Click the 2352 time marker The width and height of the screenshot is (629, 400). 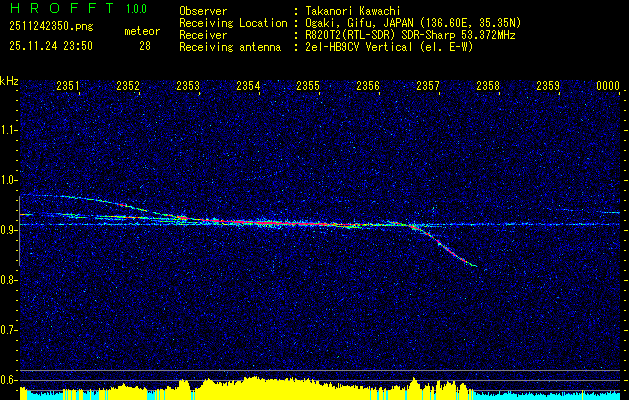(128, 85)
